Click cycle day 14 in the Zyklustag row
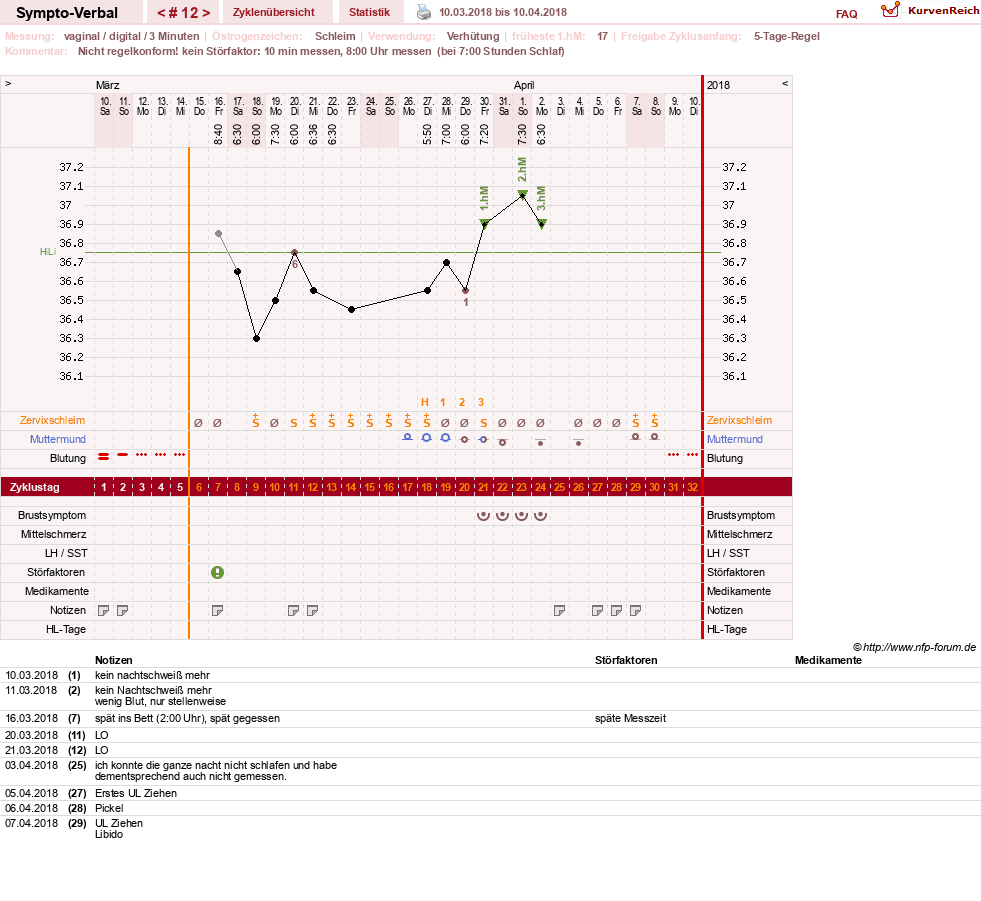Image resolution: width=981 pixels, height=901 pixels. [x=350, y=487]
